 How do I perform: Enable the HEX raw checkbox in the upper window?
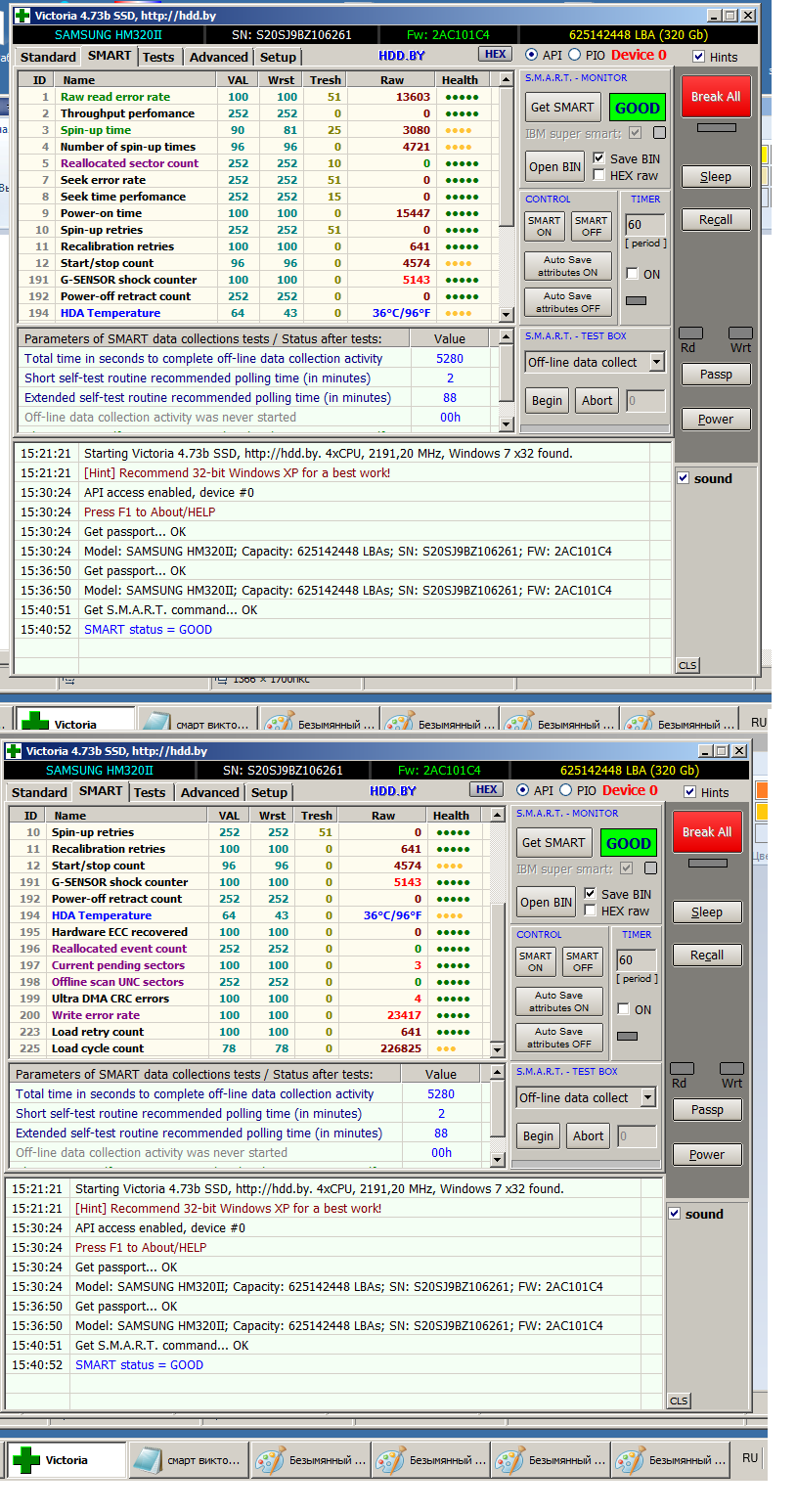[x=598, y=175]
